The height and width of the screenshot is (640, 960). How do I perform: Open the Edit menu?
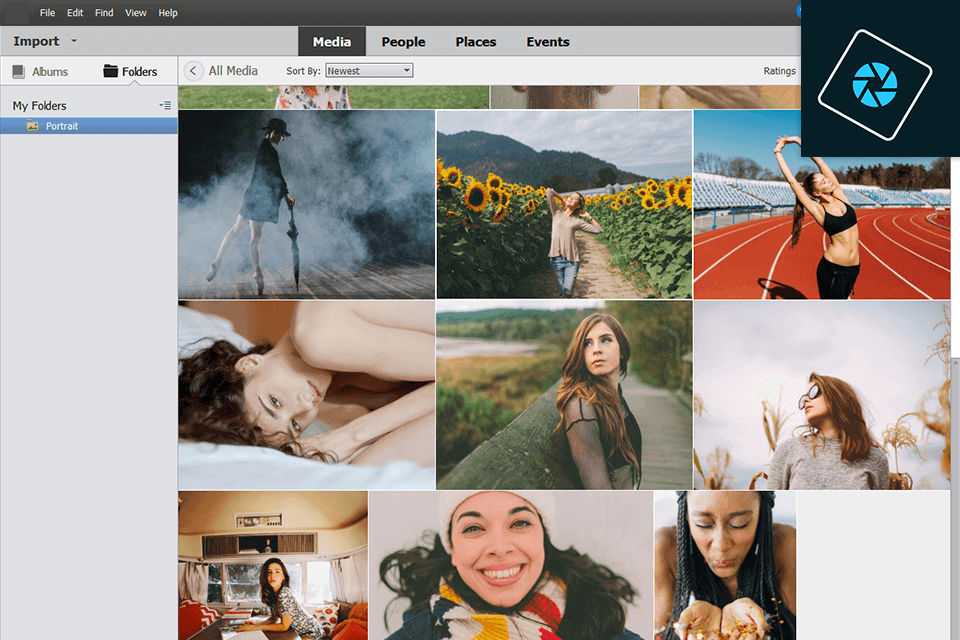pyautogui.click(x=75, y=13)
